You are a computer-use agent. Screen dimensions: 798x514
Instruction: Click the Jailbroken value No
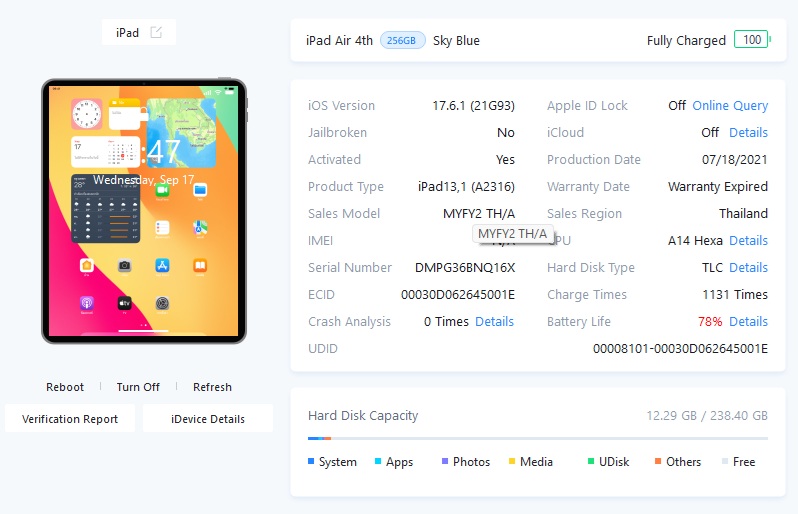pos(505,132)
